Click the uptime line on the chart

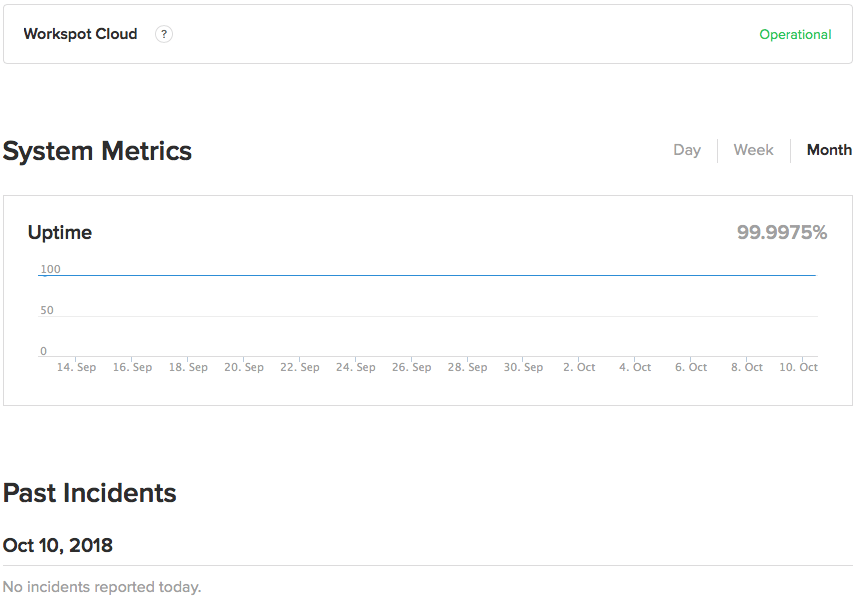click(x=430, y=275)
